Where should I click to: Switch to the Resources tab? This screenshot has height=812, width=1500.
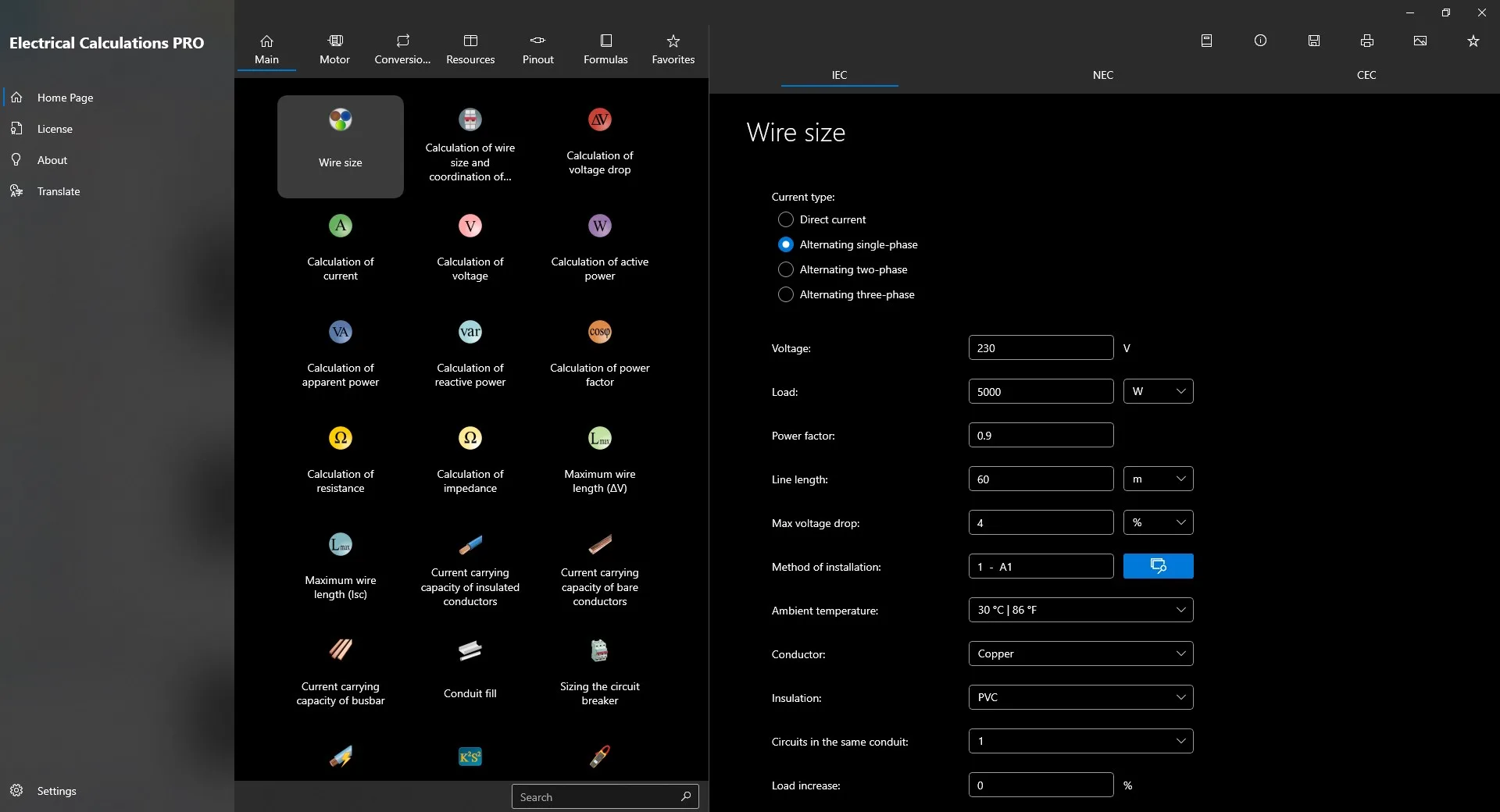[470, 48]
